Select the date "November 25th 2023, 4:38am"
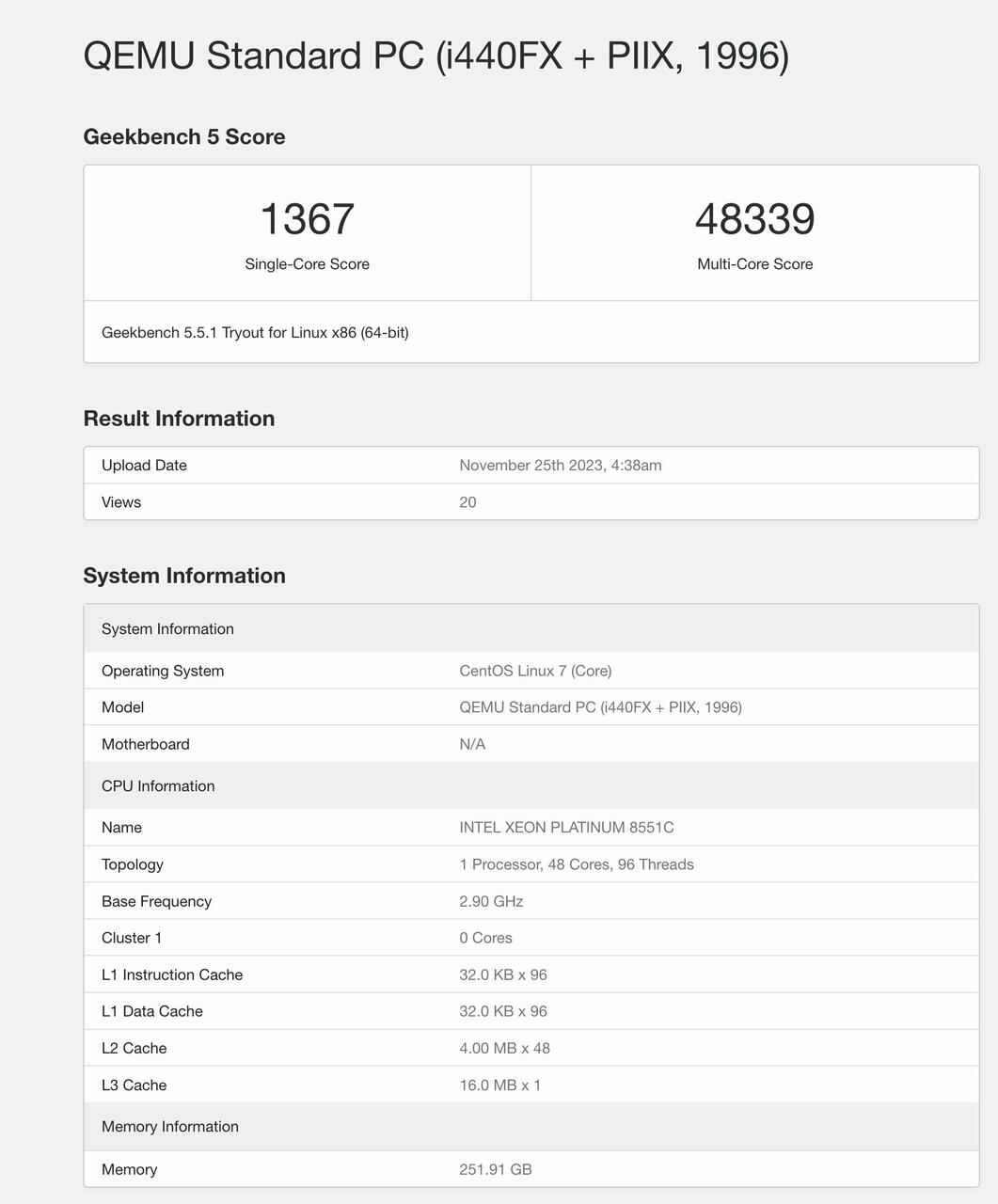998x1204 pixels. (561, 466)
